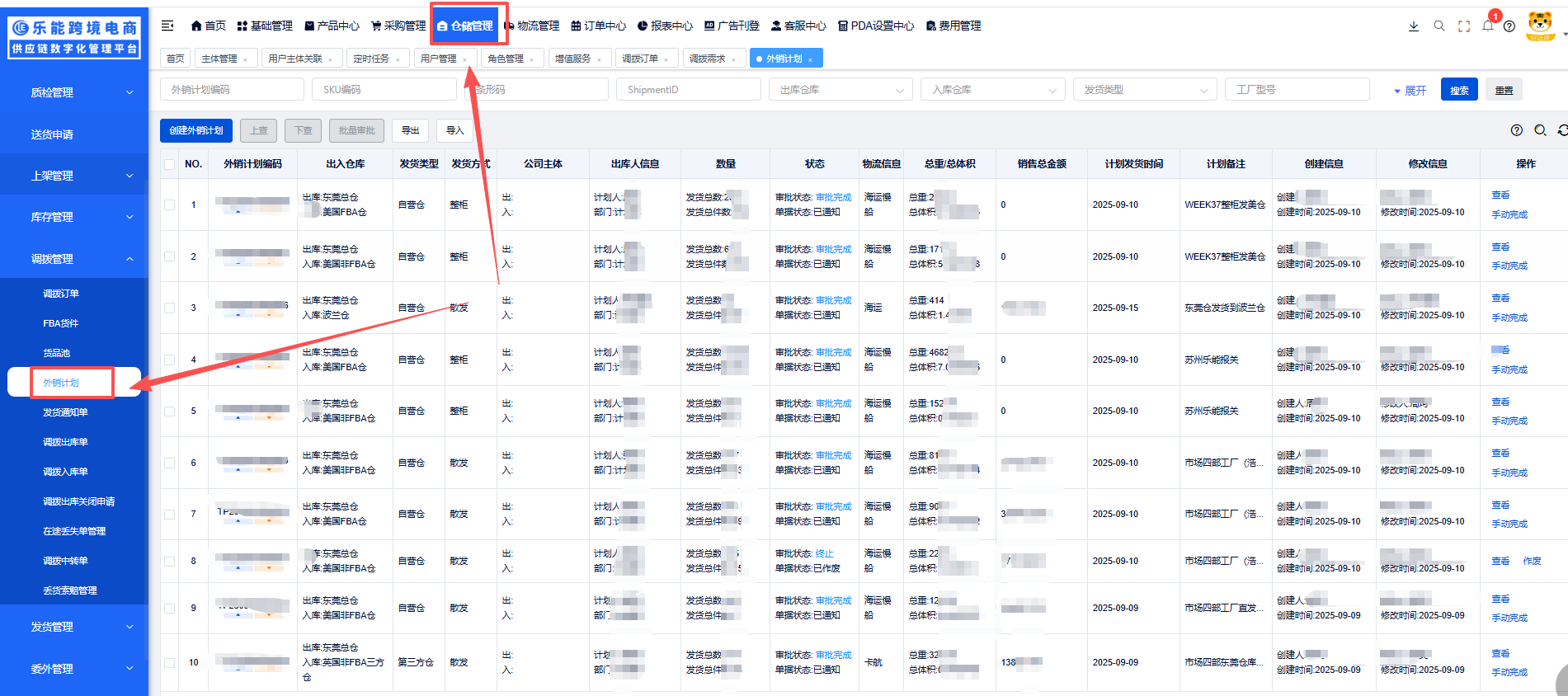Click the 导出 button
This screenshot has height=696, width=1568.
coord(410,130)
